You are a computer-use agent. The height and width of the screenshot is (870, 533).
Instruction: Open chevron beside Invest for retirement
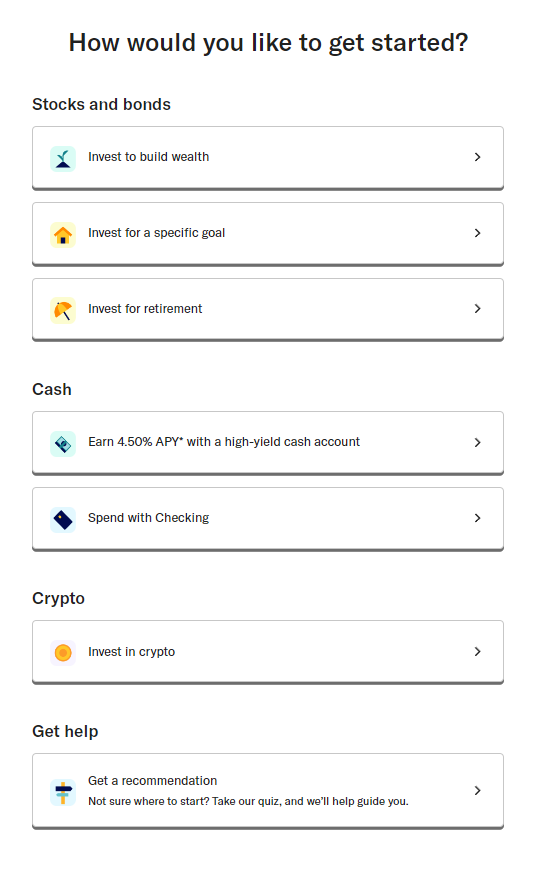[x=478, y=308]
